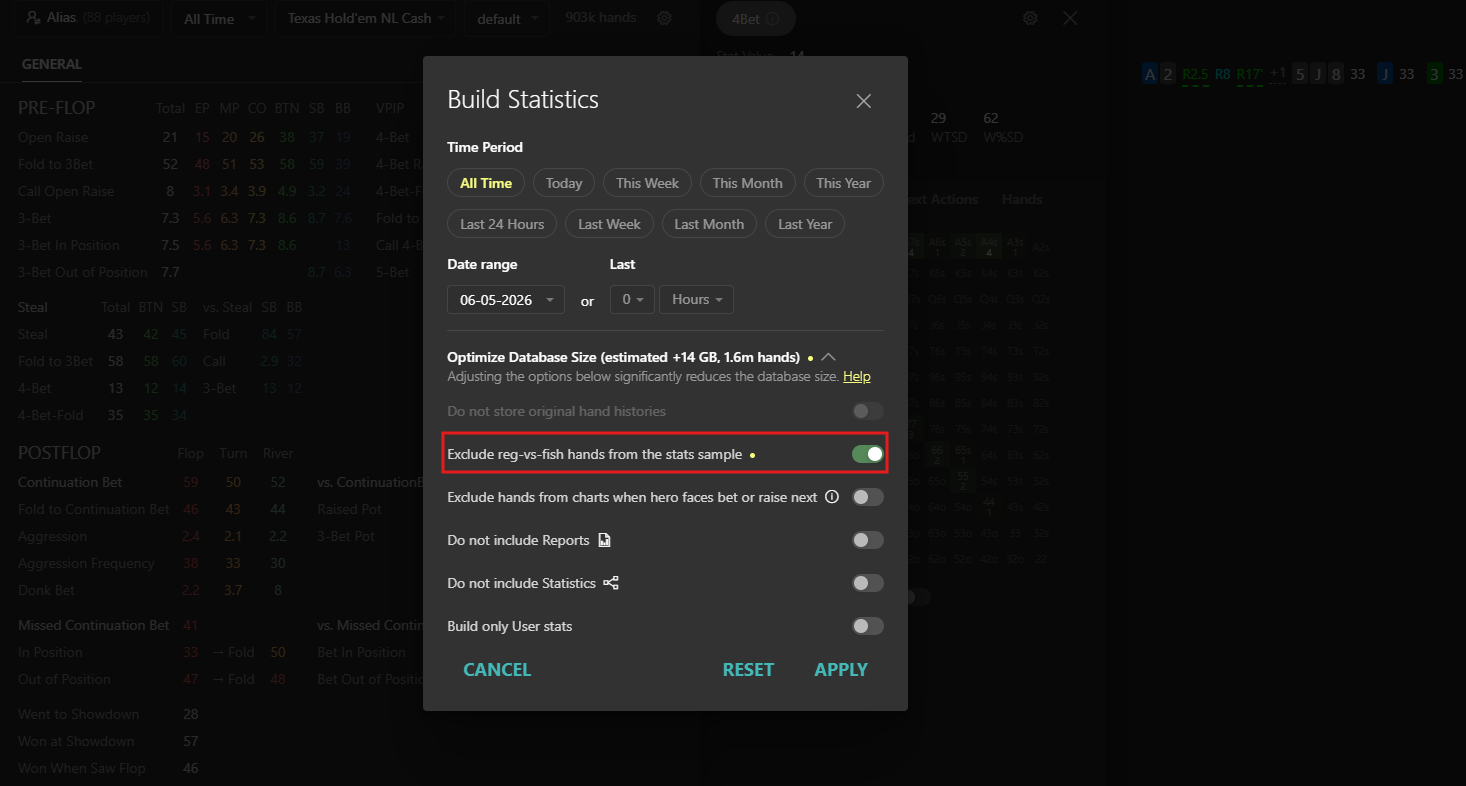Open the Alias players selector
This screenshot has height=786, width=1466.
[88, 18]
